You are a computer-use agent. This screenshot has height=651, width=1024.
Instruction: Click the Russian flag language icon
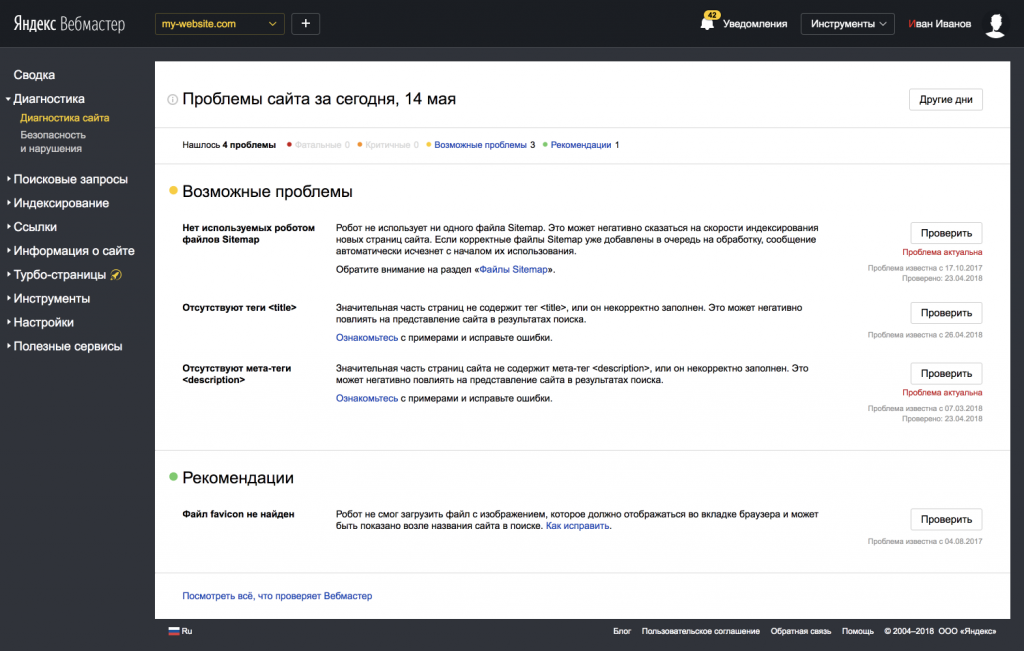tap(173, 631)
